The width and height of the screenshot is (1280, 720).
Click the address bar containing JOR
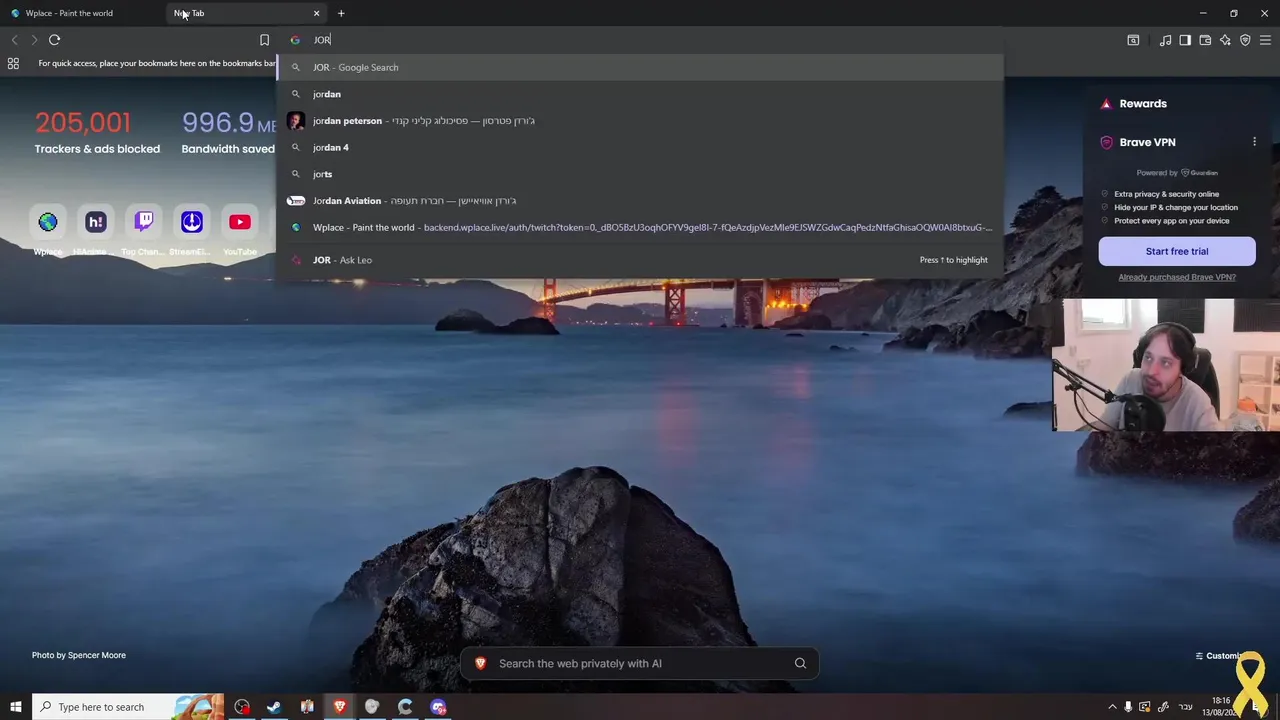pos(640,40)
